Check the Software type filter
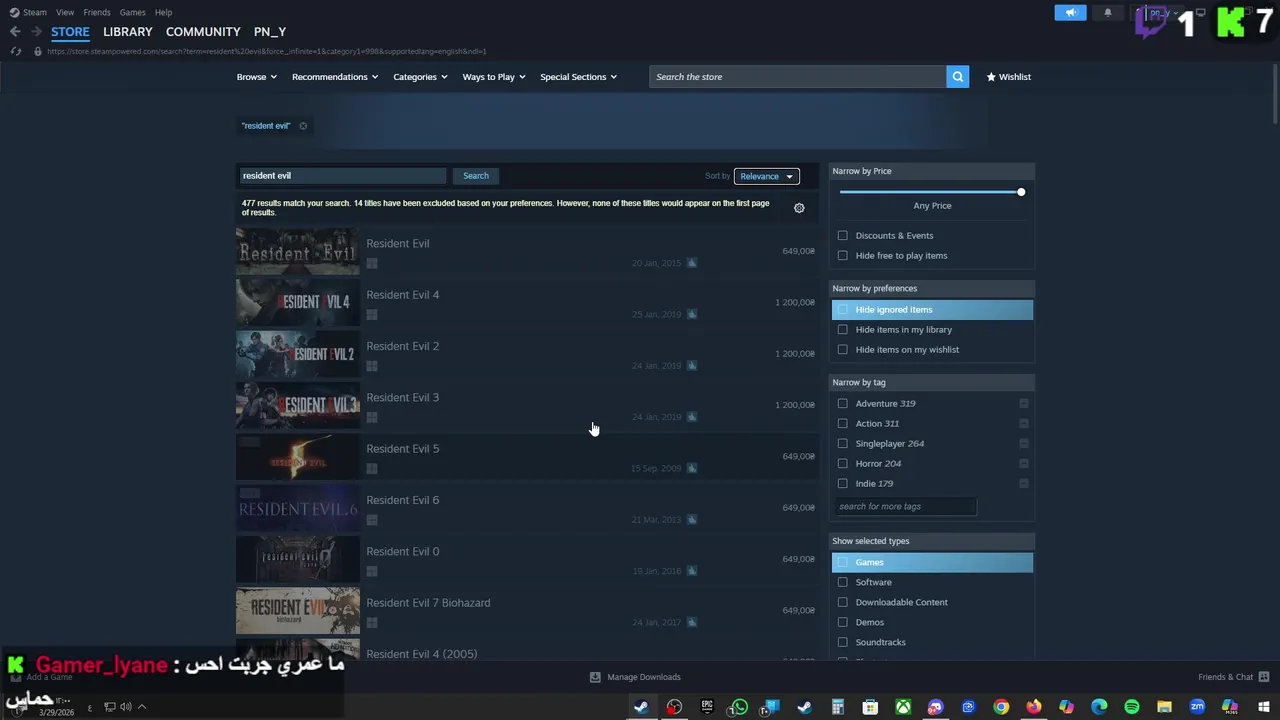This screenshot has height=720, width=1280. 842,582
